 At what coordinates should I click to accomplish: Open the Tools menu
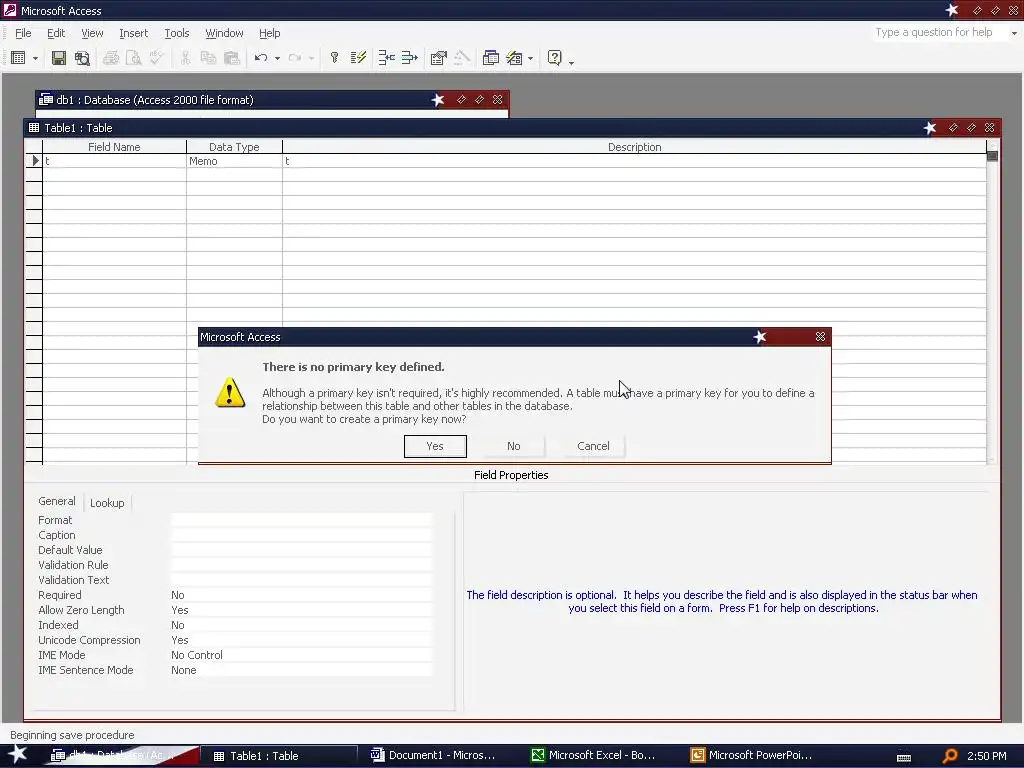pos(176,33)
